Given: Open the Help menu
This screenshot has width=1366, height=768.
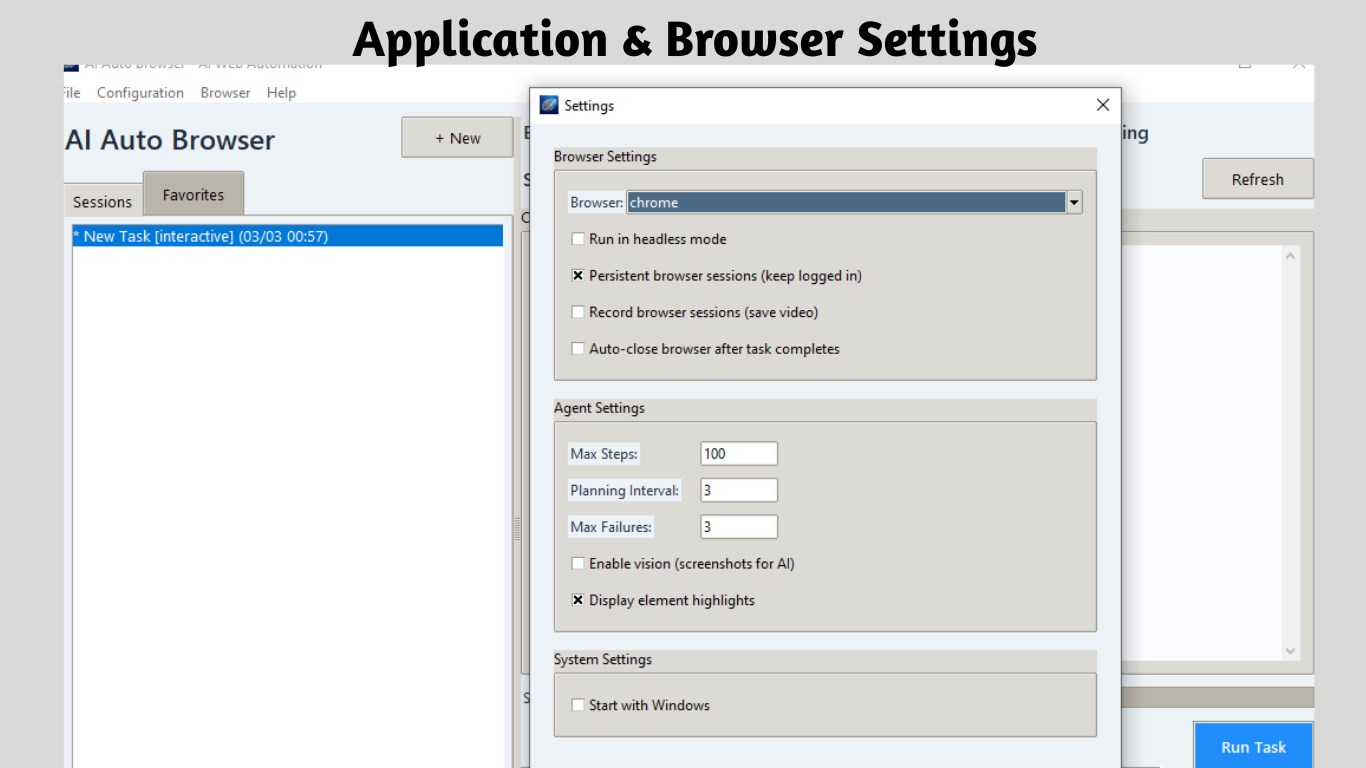Looking at the screenshot, I should tap(281, 93).
